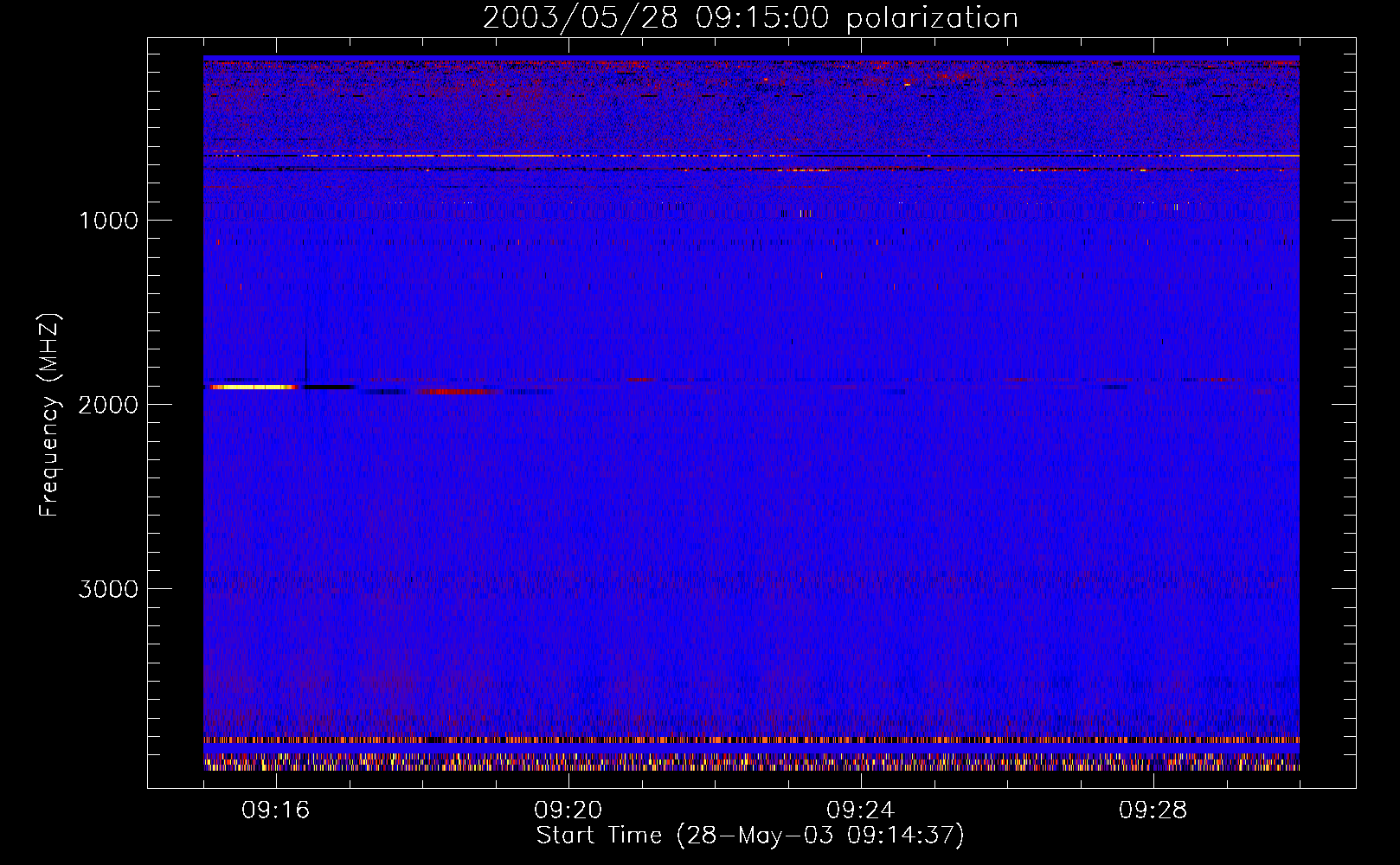Click the bright yellow-white burst near 2000 MHz
Viewport: 1400px width, 865px height.
(x=254, y=387)
